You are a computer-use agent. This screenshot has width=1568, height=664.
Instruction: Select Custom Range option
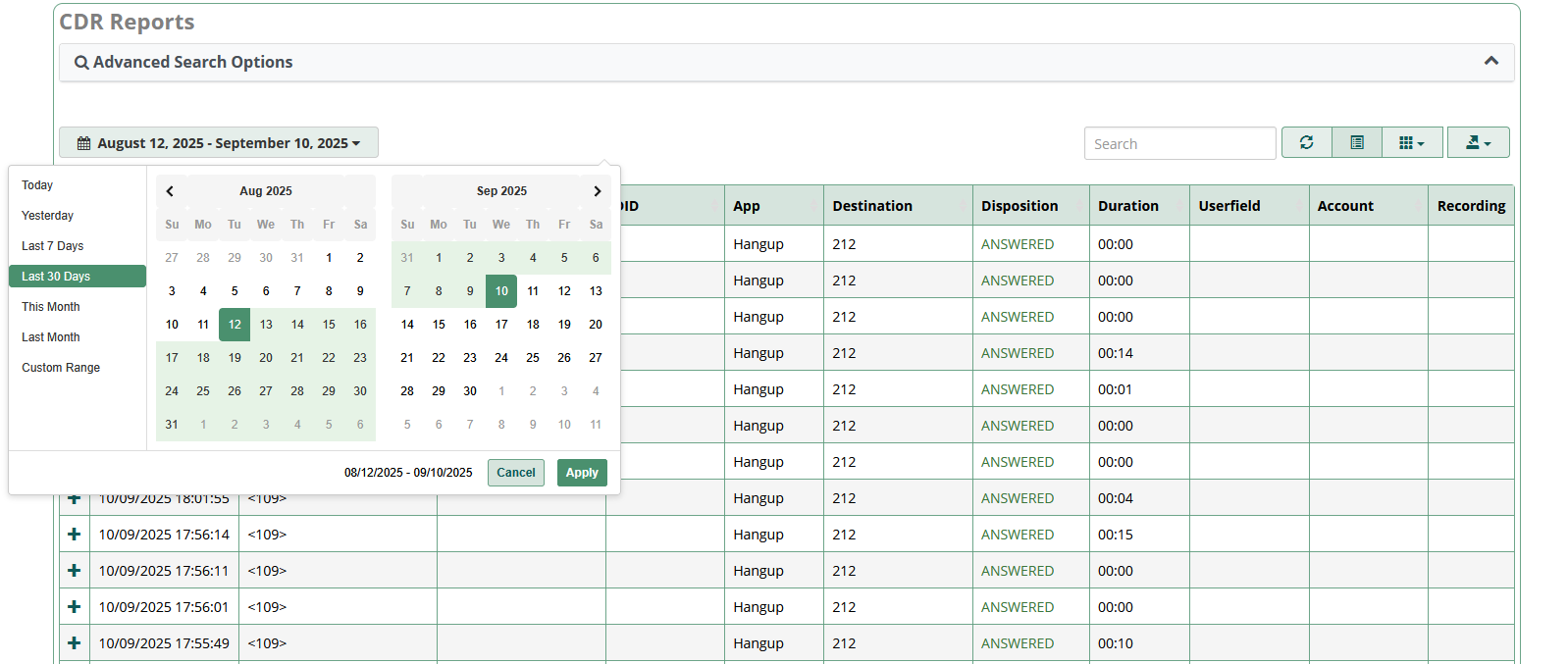[x=61, y=368]
